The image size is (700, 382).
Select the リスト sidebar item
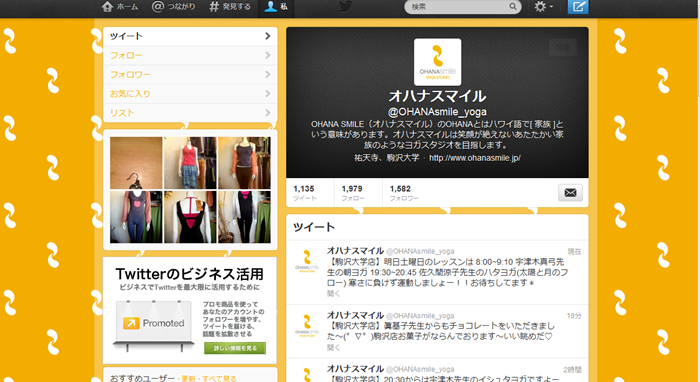pos(190,113)
